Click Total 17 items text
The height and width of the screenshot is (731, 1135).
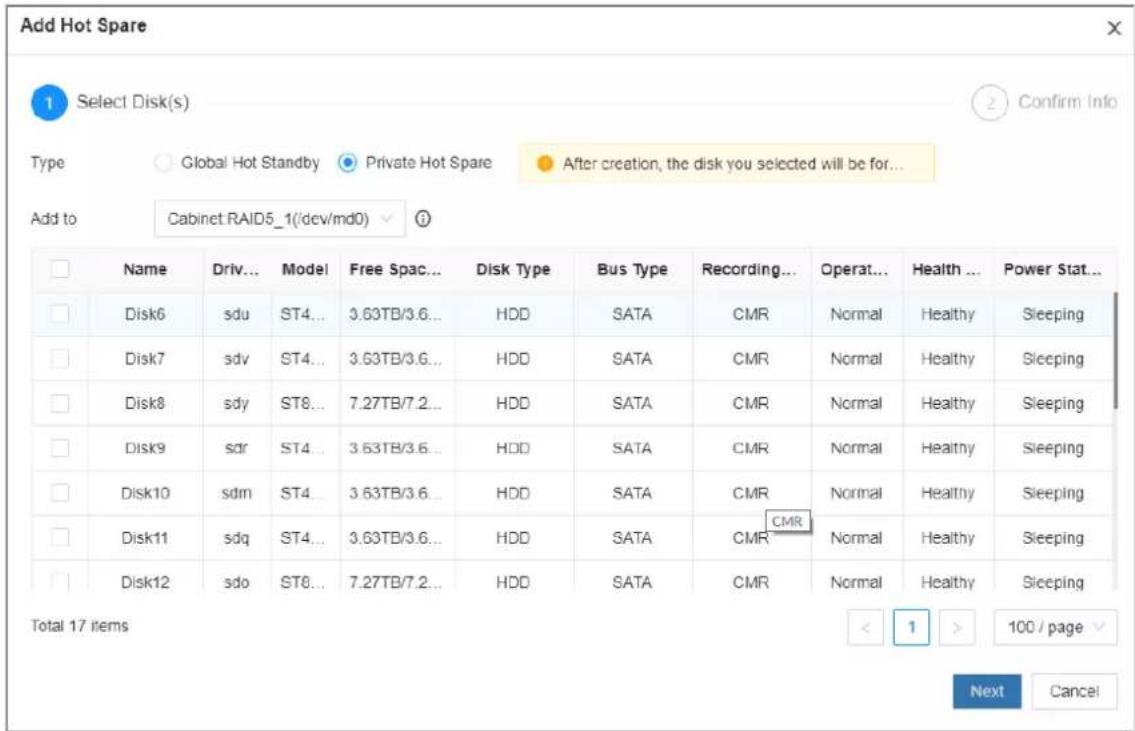click(80, 625)
